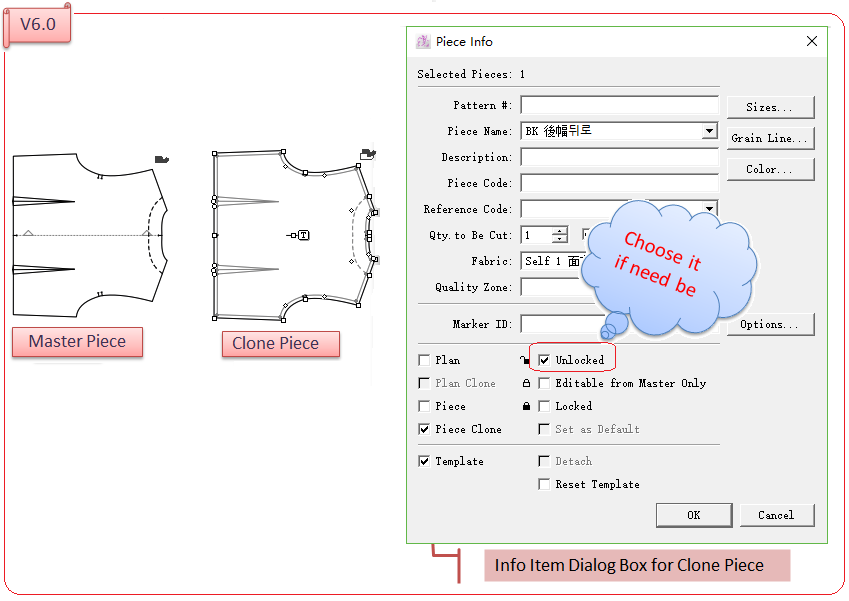
Task: Click inside the Pattern # field
Action: (x=619, y=105)
